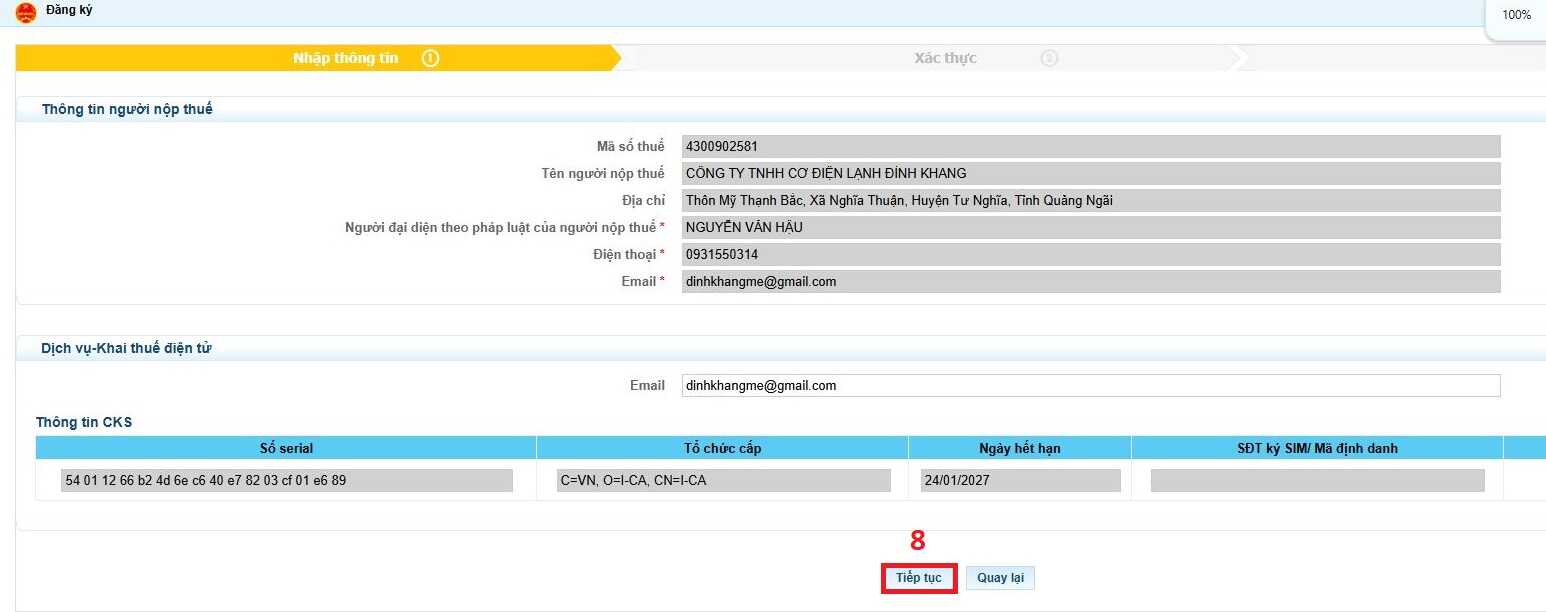Screen dimensions: 1546x612
Task: Click the empty SĐT ký SIM/Mã định danh field
Action: [x=1318, y=481]
